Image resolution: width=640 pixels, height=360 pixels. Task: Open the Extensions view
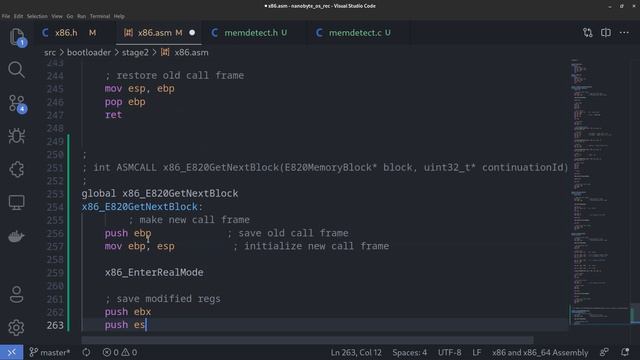tap(16, 169)
